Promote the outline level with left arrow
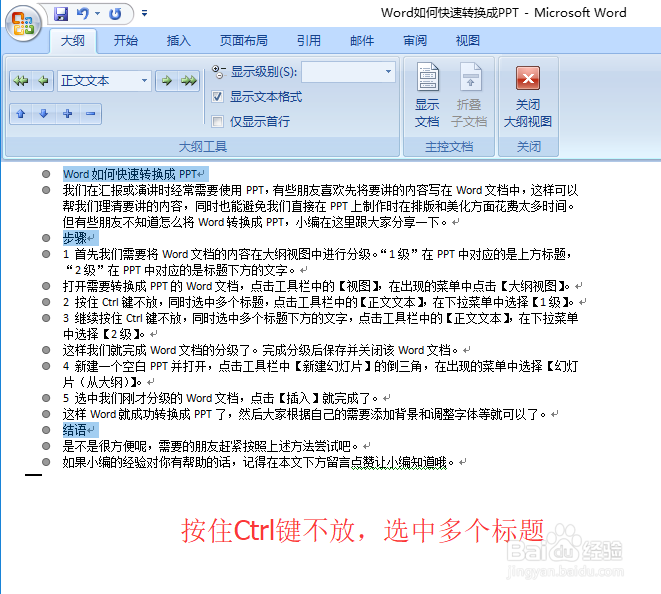 43,81
